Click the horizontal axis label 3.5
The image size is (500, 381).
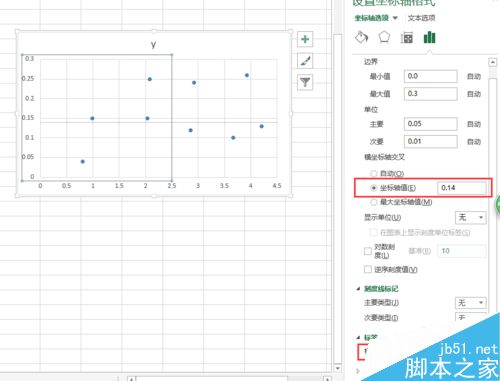(224, 186)
